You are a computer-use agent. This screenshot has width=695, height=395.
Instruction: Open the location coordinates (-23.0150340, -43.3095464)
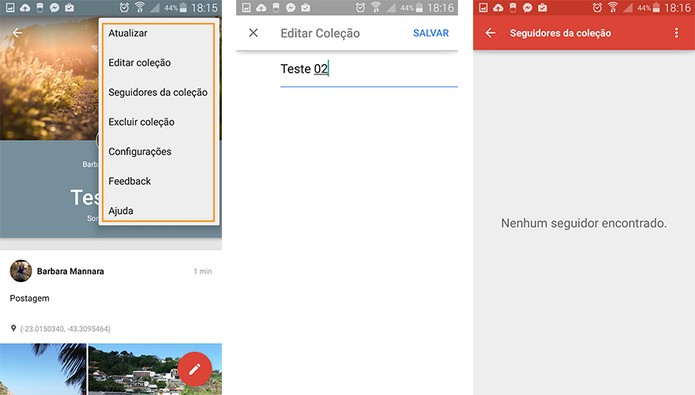(x=65, y=329)
